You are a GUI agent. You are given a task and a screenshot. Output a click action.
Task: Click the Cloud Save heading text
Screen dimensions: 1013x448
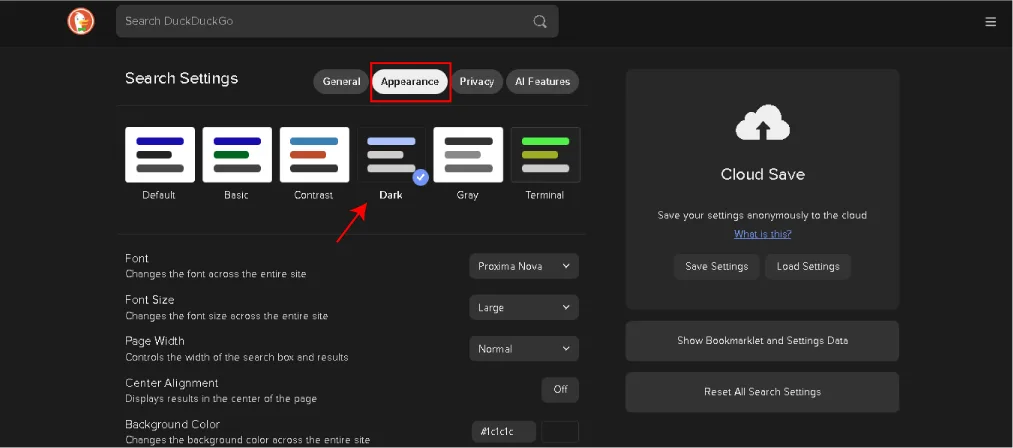762,175
